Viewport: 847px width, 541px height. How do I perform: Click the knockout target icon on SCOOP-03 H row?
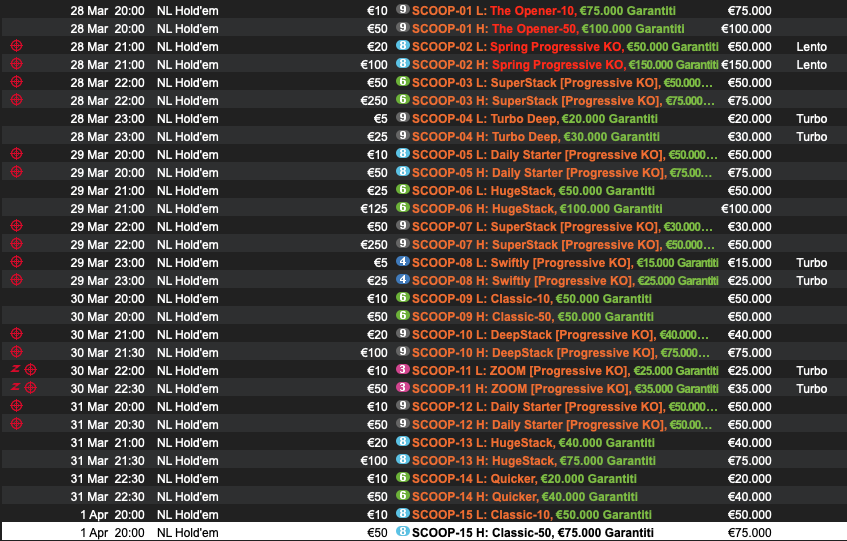click(17, 99)
